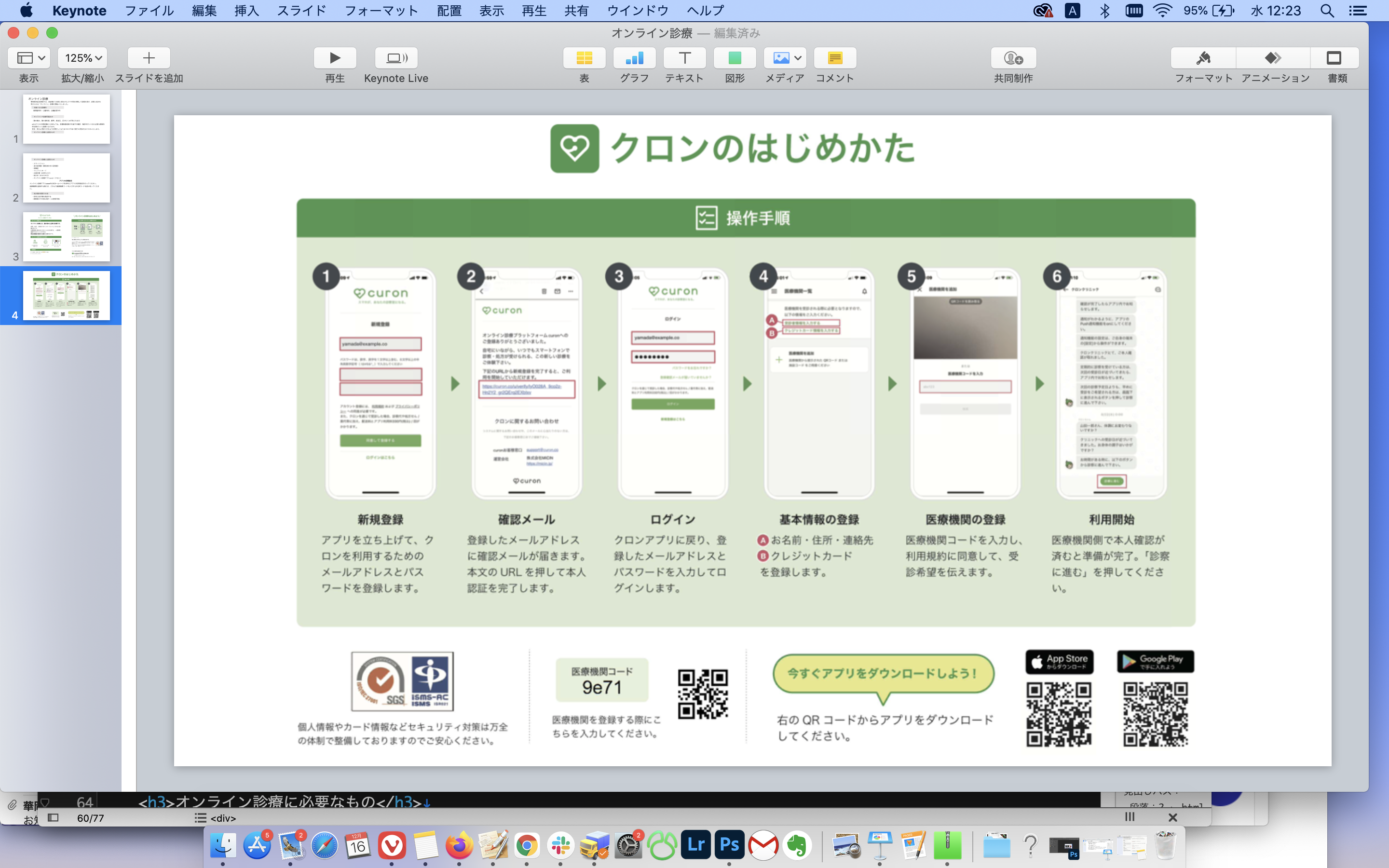1389x868 pixels.
Task: Insert a chart with the グラフ icon
Action: tap(634, 58)
